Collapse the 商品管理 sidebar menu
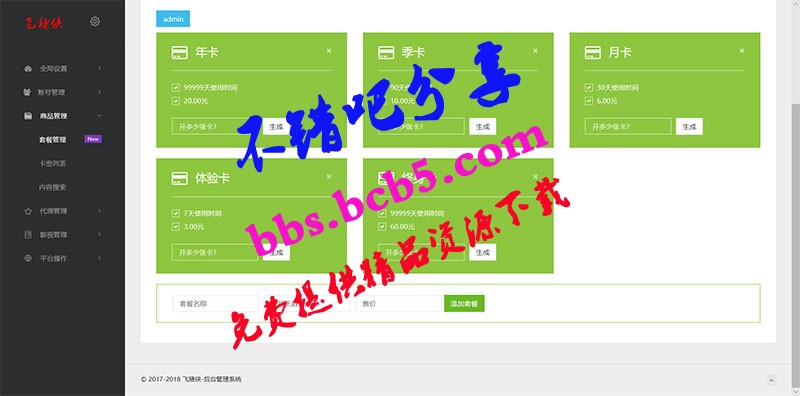The height and width of the screenshot is (396, 800). 63,116
